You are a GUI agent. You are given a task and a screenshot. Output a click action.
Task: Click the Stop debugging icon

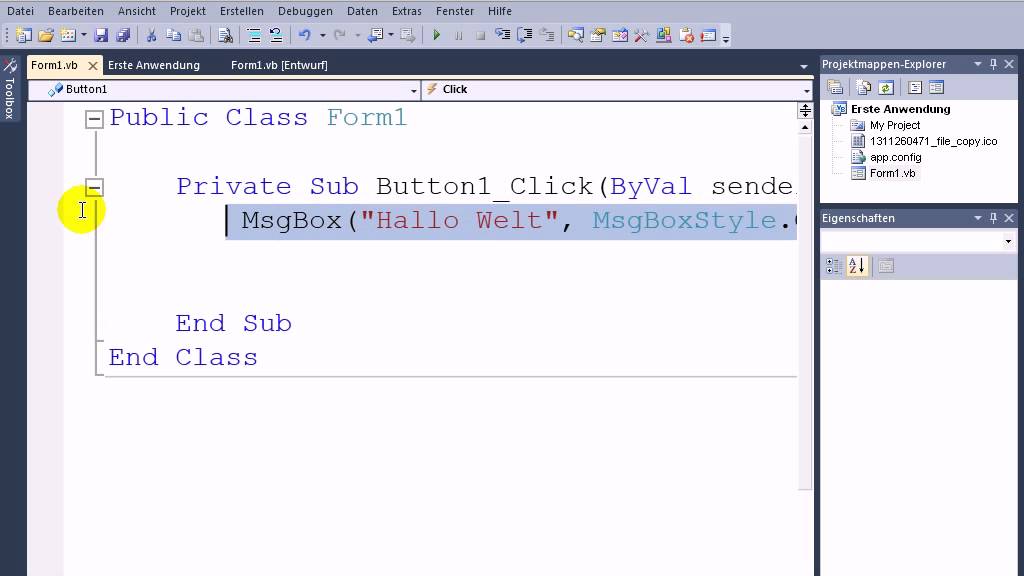point(480,35)
